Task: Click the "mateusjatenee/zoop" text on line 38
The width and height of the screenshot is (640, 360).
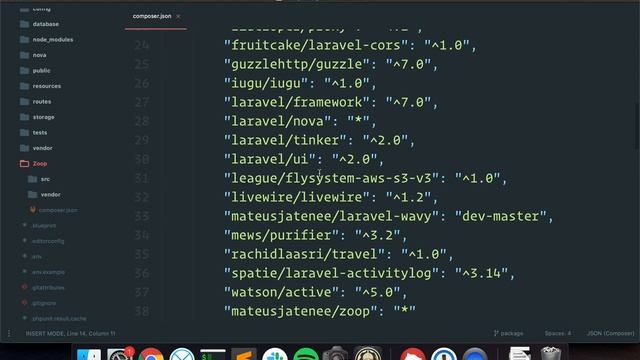Action: point(301,311)
